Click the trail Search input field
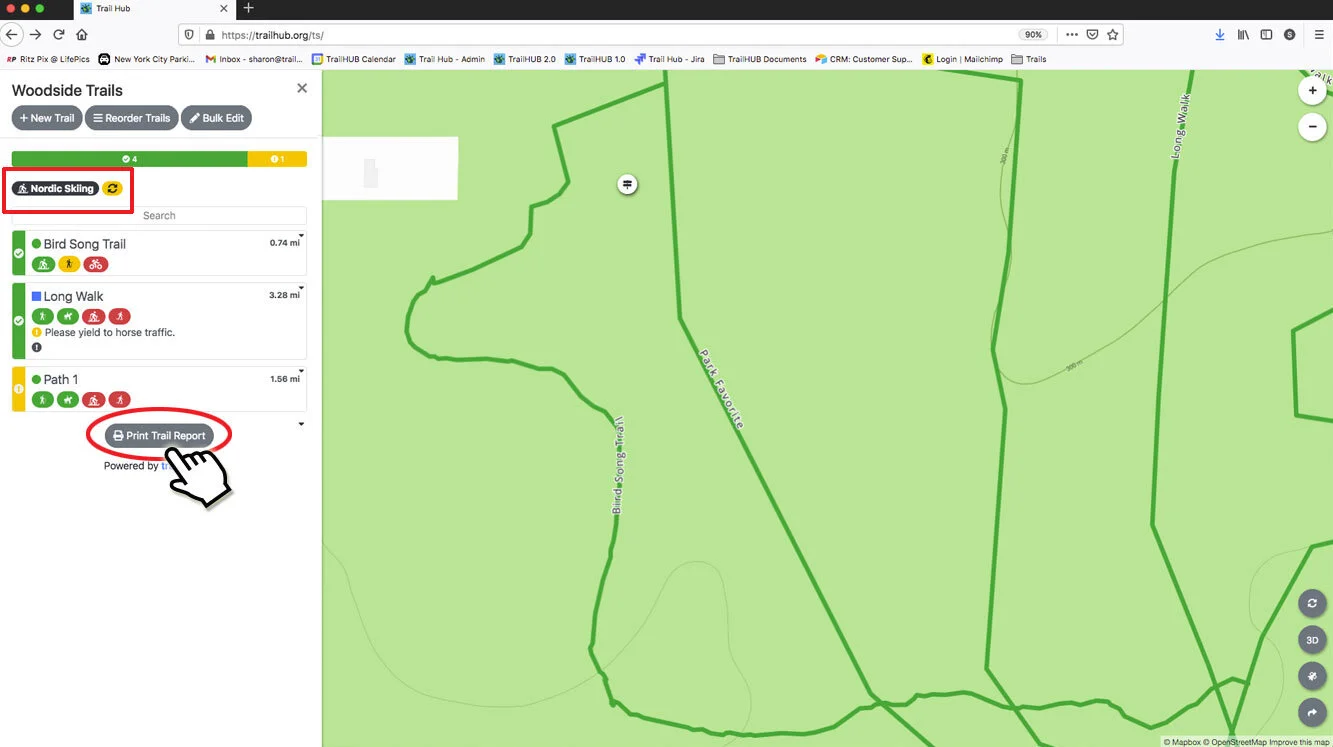 159,215
